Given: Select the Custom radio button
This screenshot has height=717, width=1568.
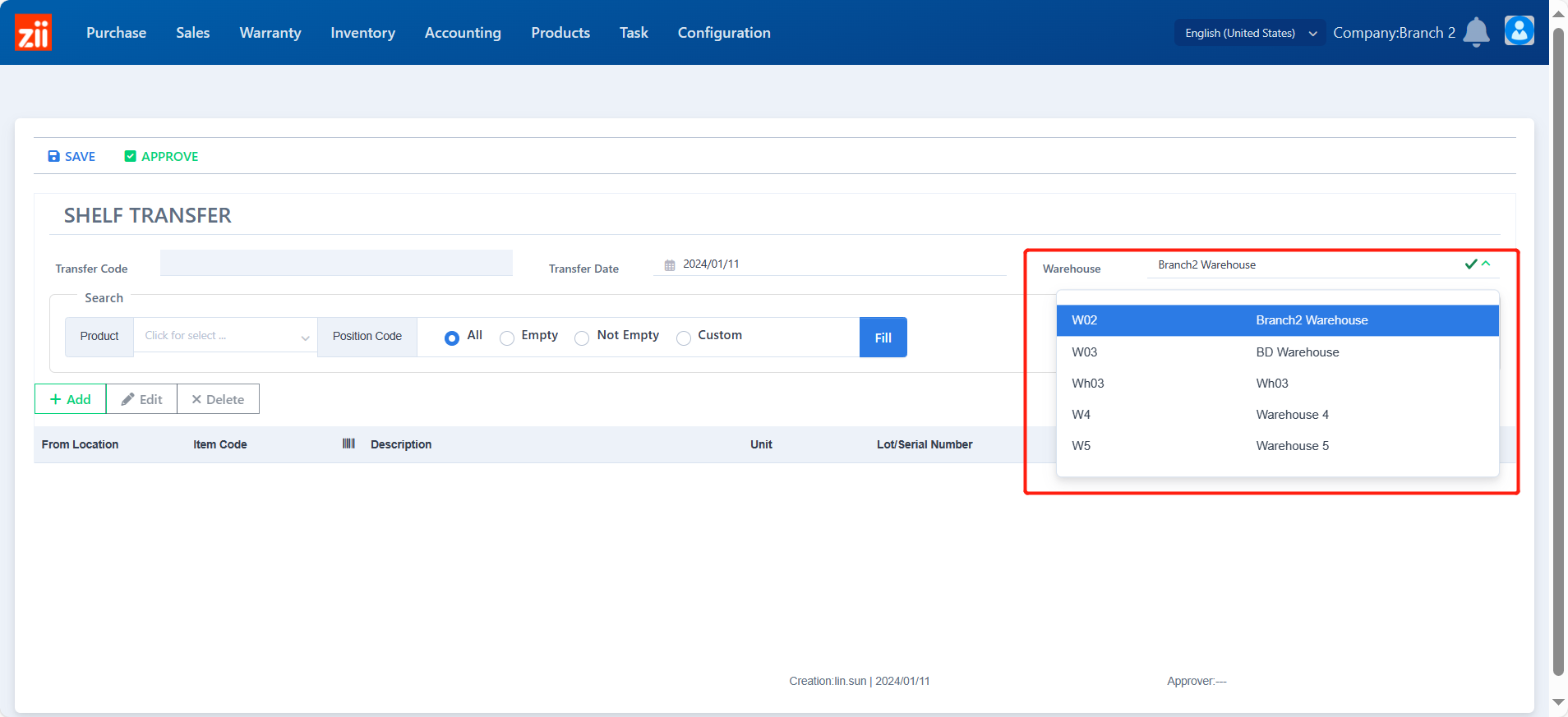Looking at the screenshot, I should pyautogui.click(x=684, y=338).
